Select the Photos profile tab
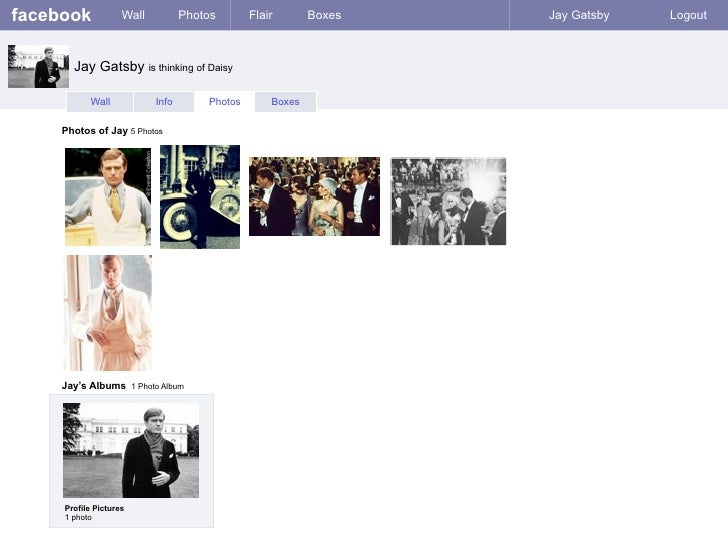This screenshot has height=546, width=728. click(224, 102)
